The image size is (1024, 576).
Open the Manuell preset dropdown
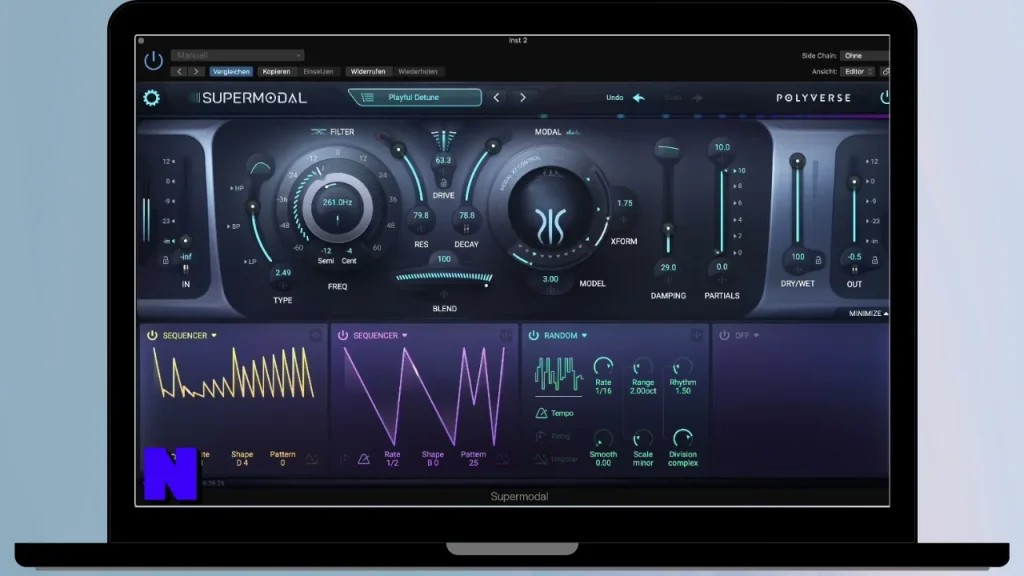click(x=238, y=56)
